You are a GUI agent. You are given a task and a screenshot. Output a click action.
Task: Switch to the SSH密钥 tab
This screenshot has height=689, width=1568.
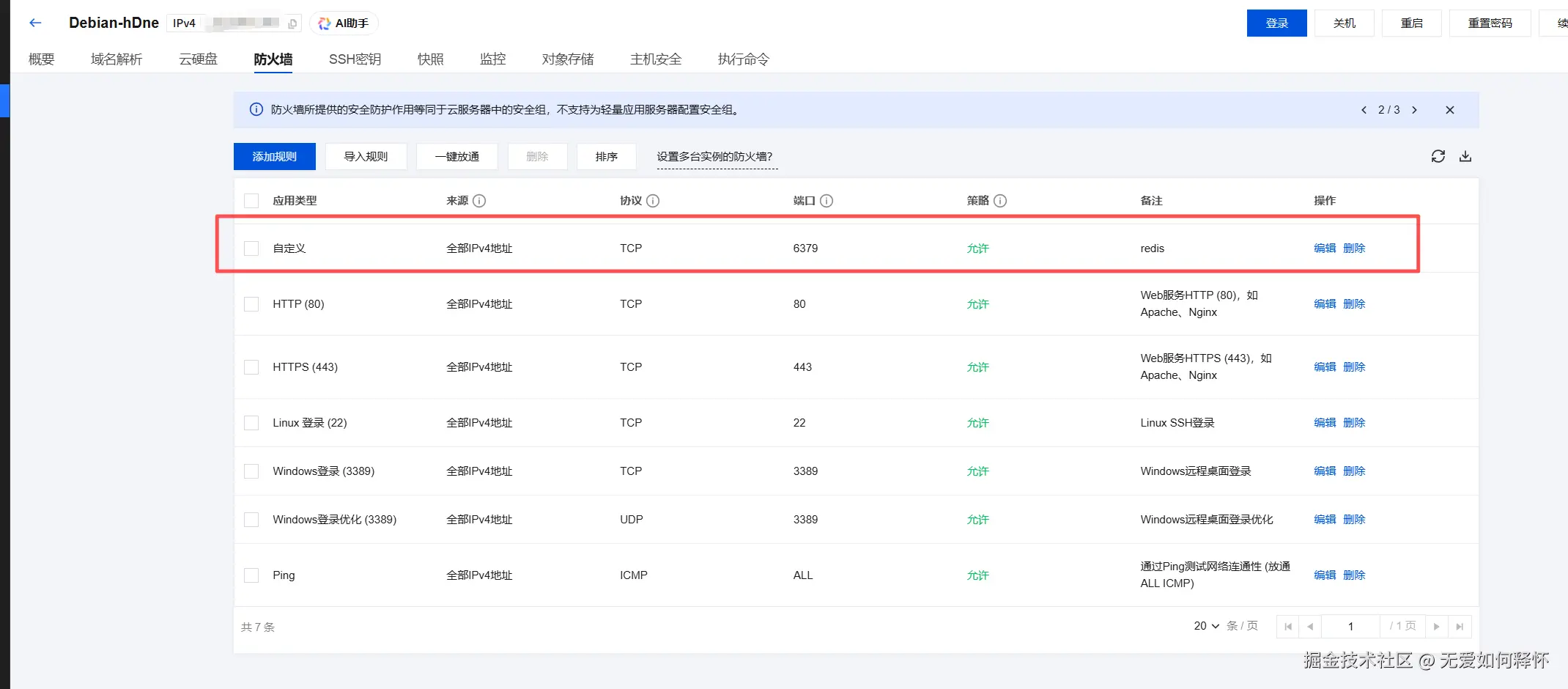pyautogui.click(x=355, y=59)
